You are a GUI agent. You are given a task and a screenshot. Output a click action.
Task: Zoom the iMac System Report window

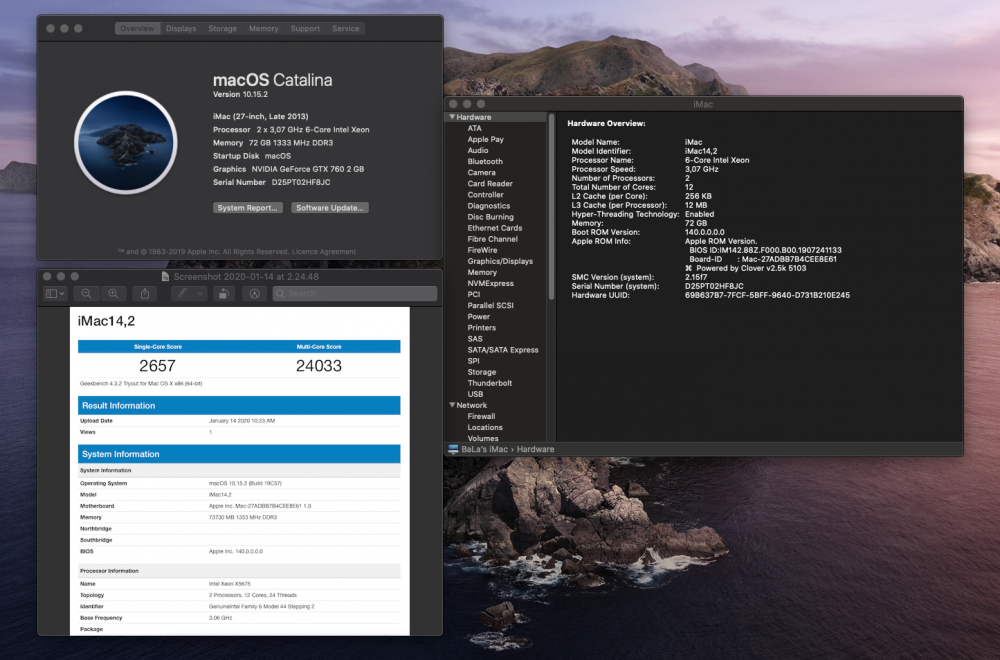(481, 104)
